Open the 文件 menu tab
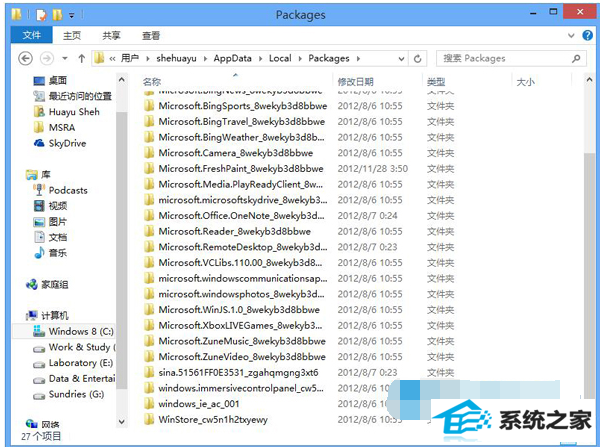This screenshot has width=600, height=447. coord(31,36)
